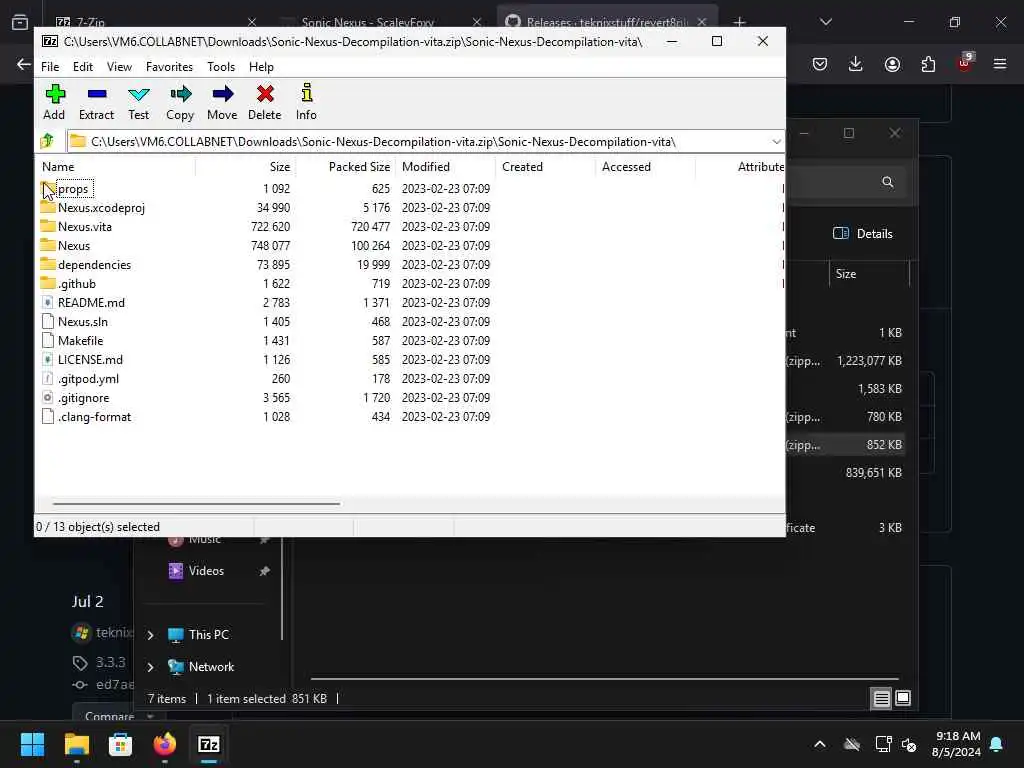Sort by Created column header
The width and height of the screenshot is (1024, 768).
(545, 167)
